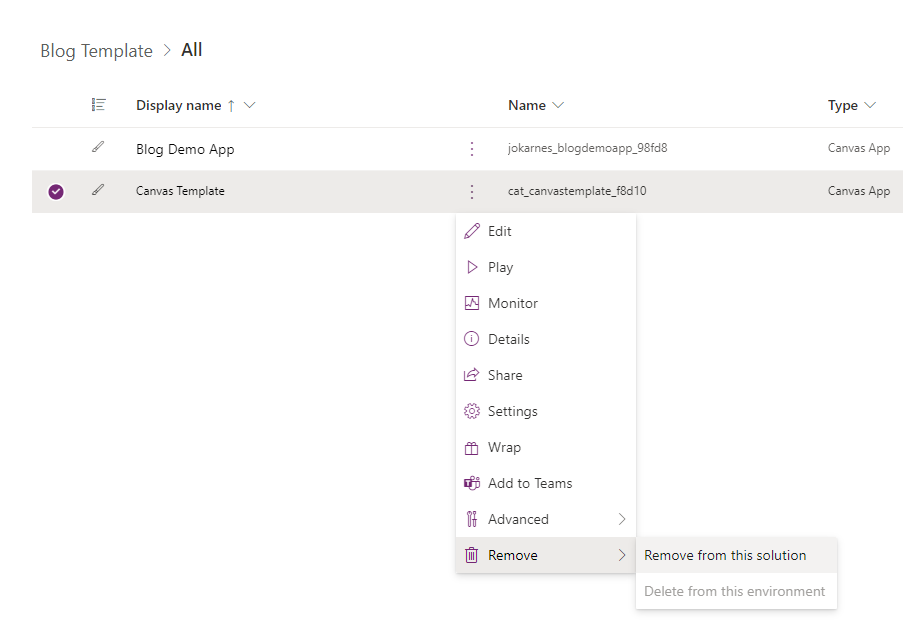Choose Remove from this solution
The width and height of the screenshot is (908, 630).
click(725, 555)
